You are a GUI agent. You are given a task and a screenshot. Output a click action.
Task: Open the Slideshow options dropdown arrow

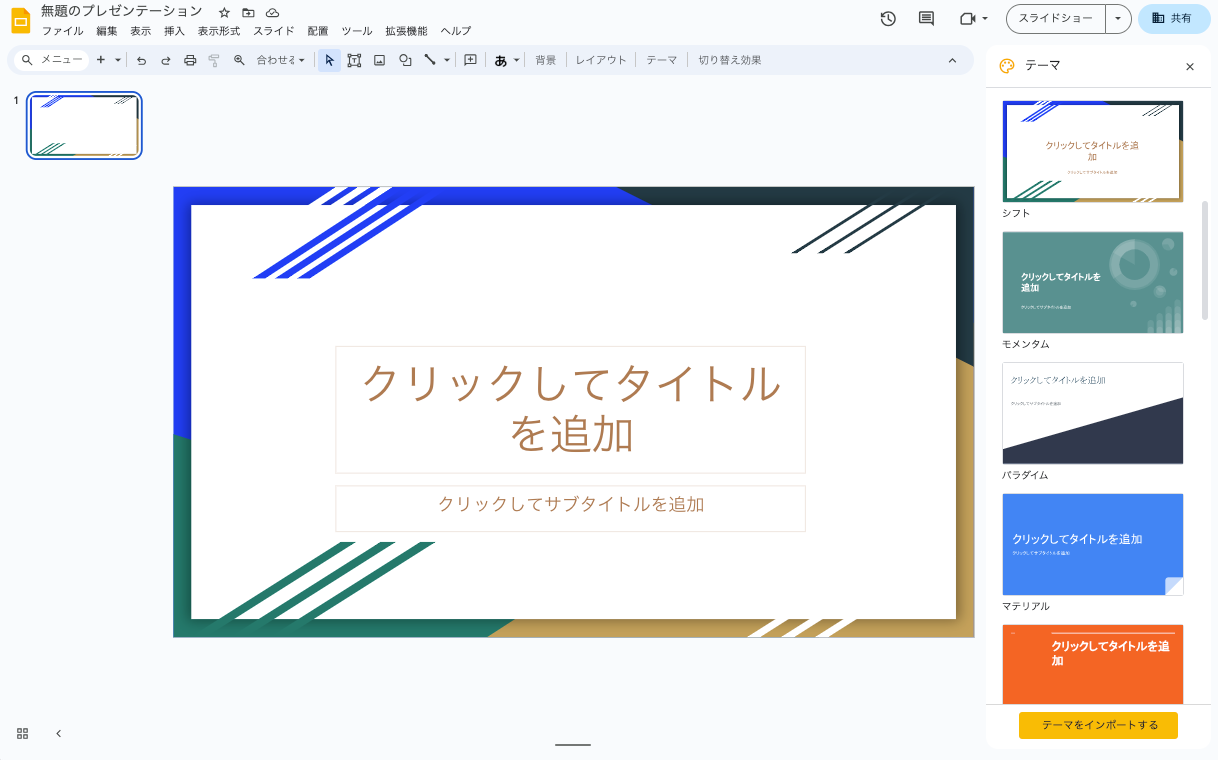(1117, 18)
